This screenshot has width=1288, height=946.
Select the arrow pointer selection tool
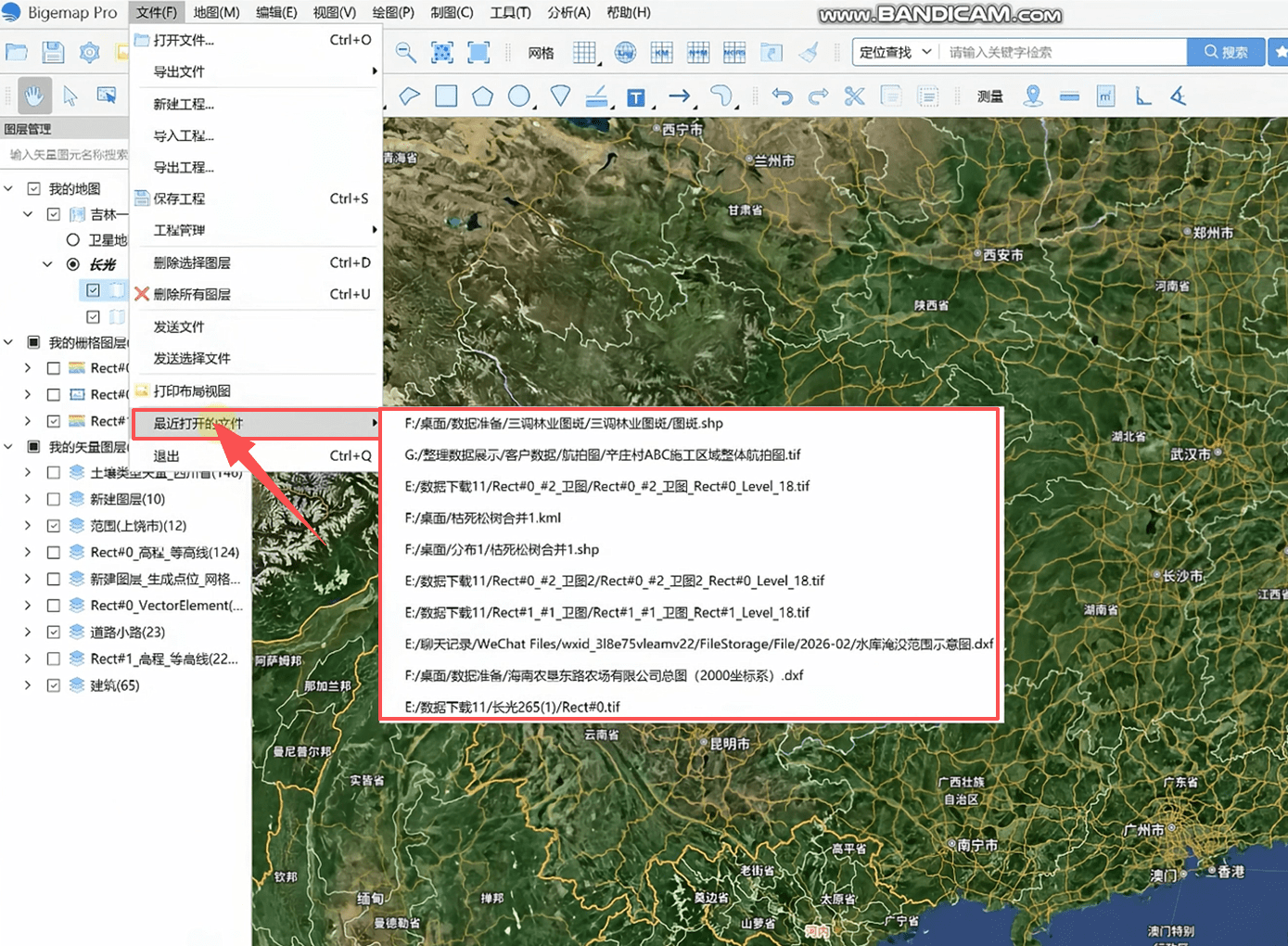pos(70,96)
